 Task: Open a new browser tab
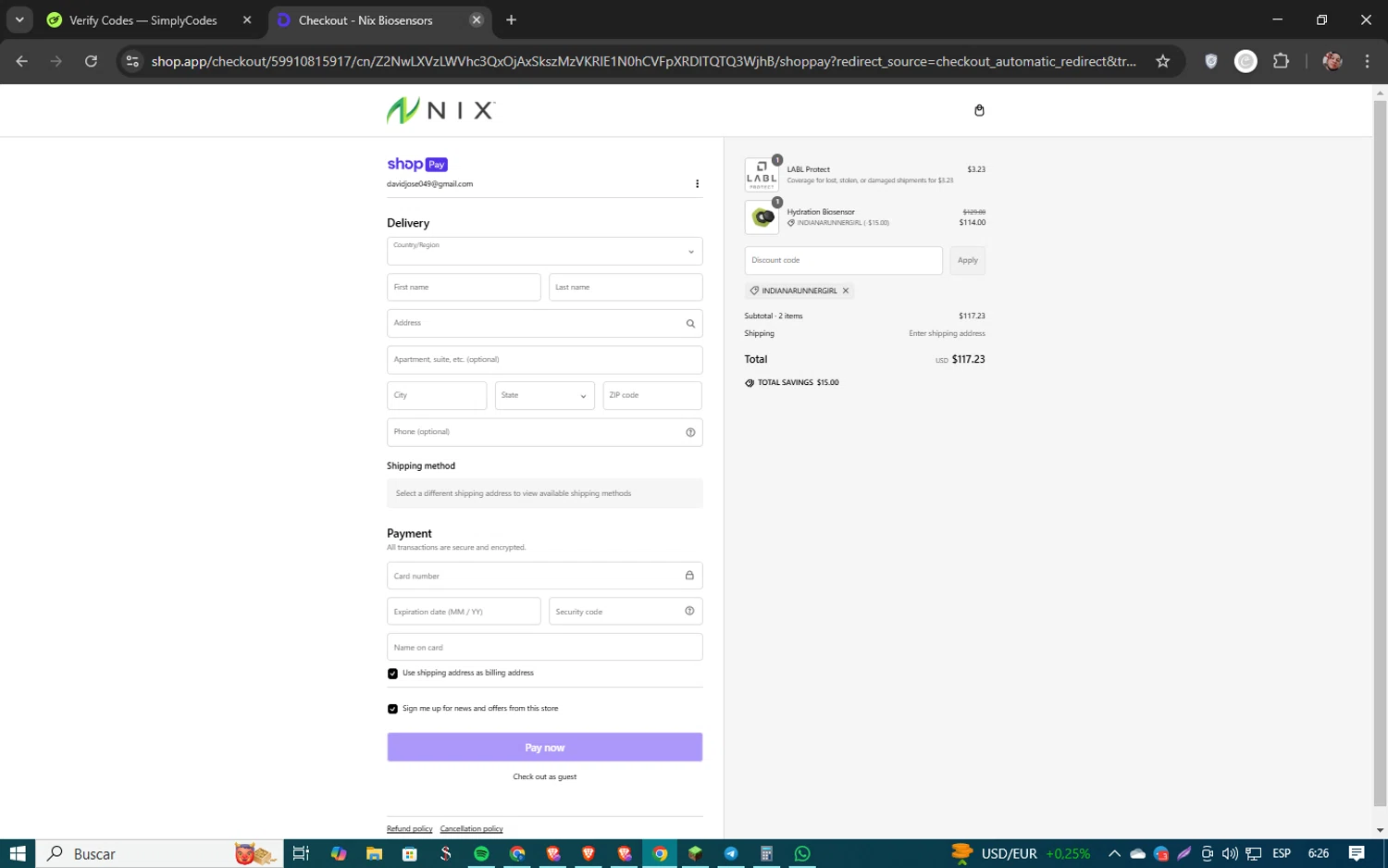click(511, 19)
